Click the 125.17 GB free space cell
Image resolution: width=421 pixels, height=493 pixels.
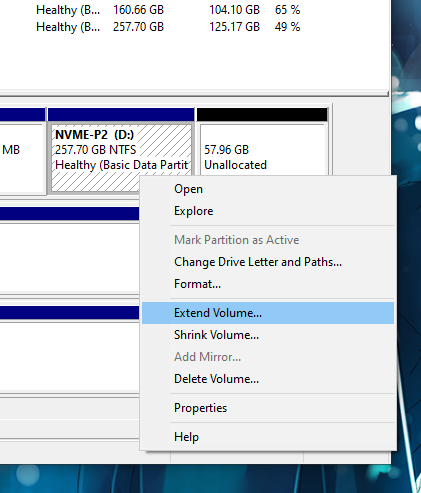coord(234,27)
